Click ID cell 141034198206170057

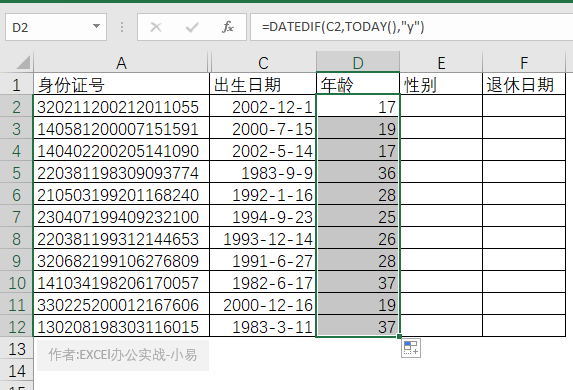[121, 282]
